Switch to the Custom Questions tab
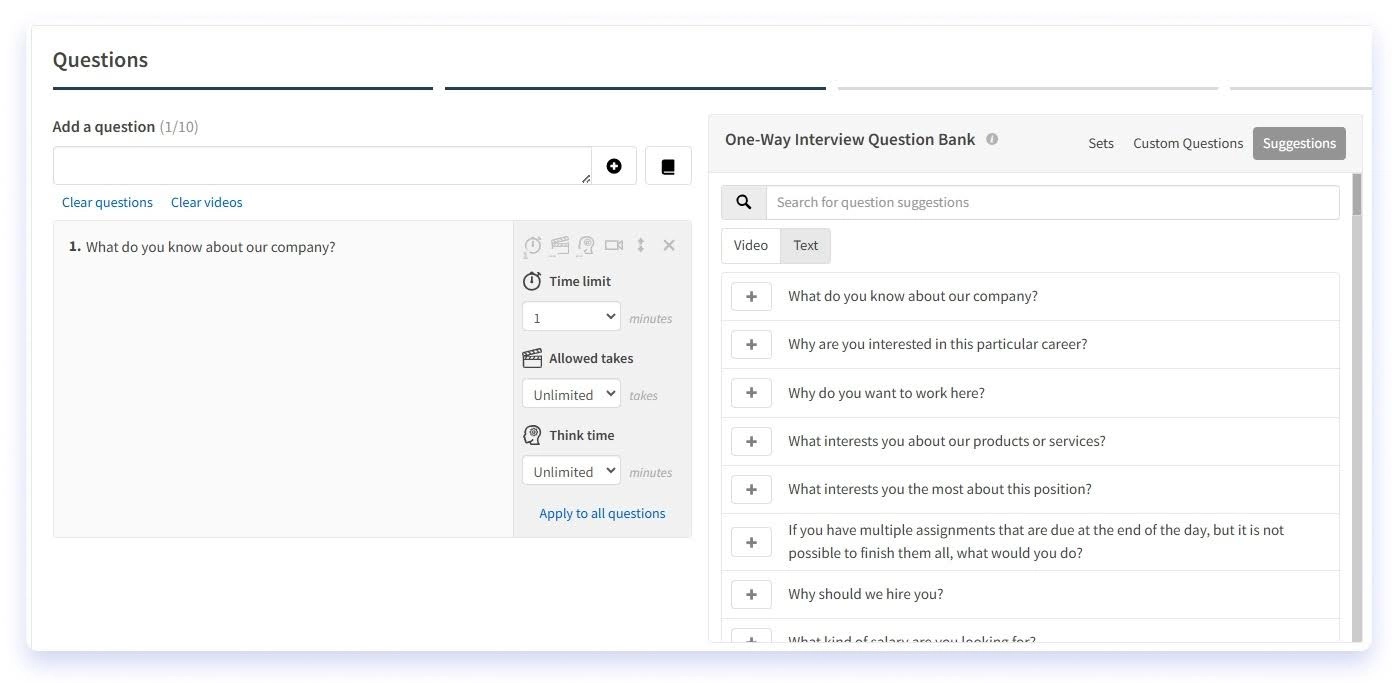This screenshot has width=1398, height=683. click(x=1188, y=143)
